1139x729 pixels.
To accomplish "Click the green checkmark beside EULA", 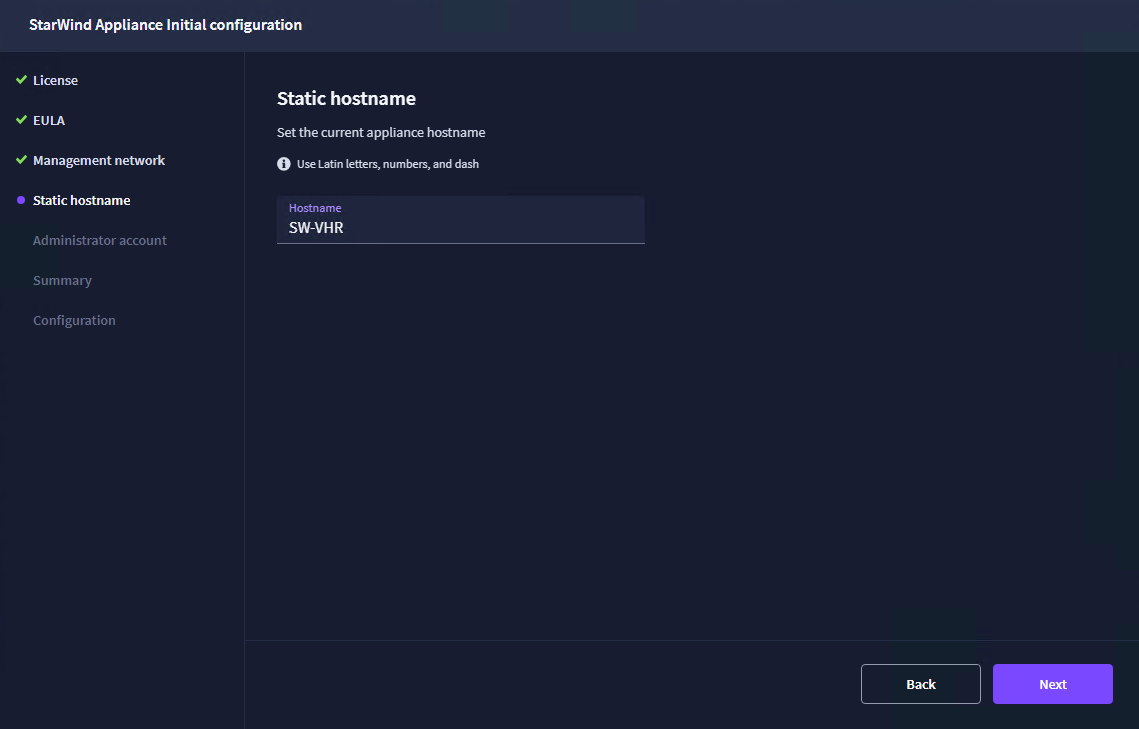I will click(21, 120).
